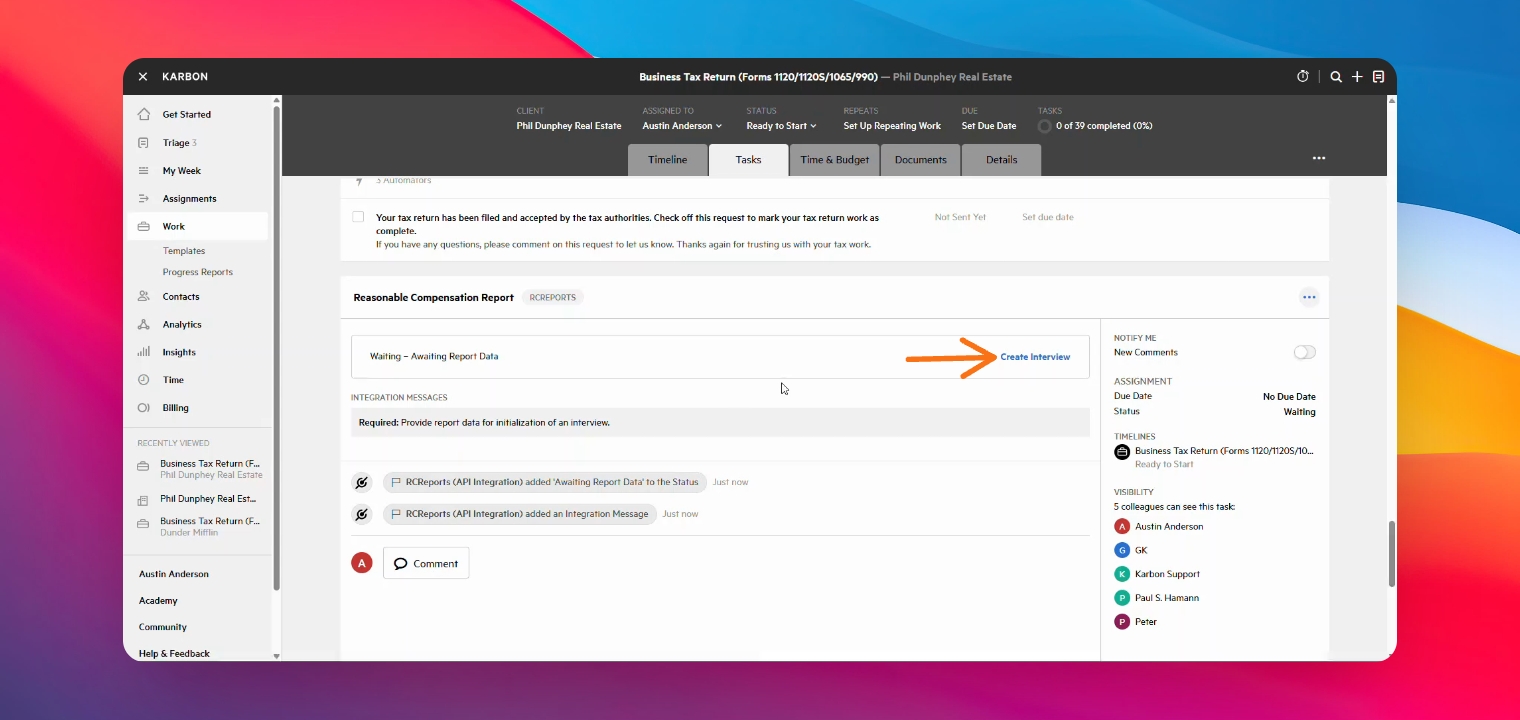Click the Assignments sidebar icon

(x=144, y=199)
